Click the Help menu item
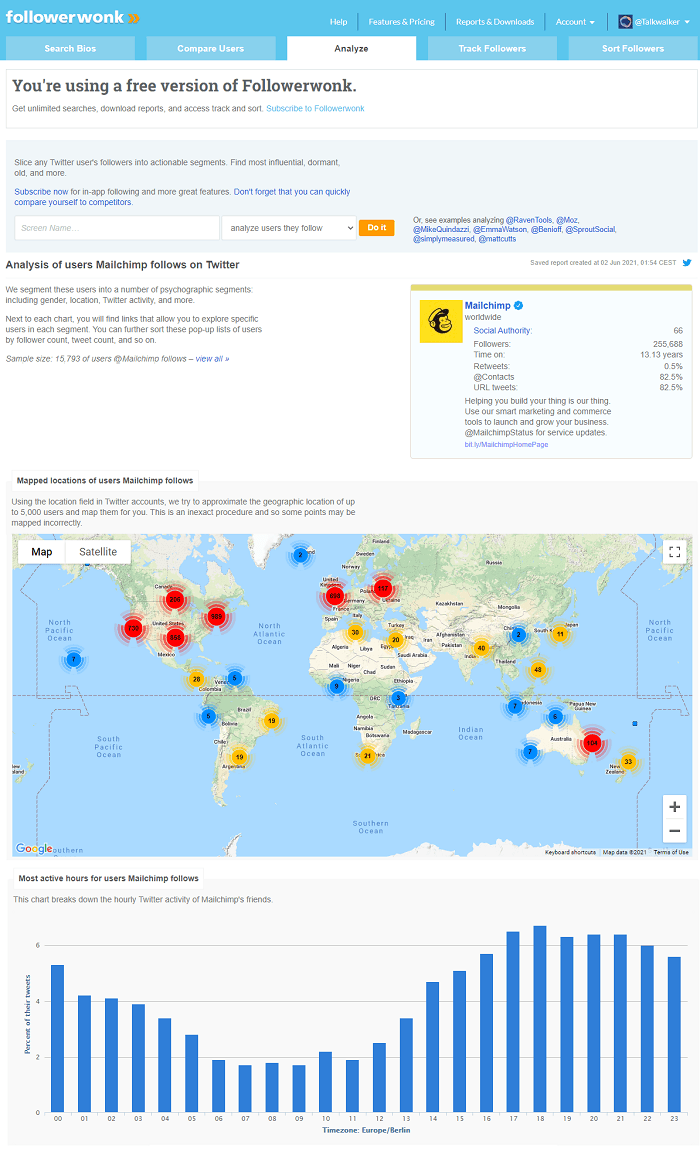Viewport: 700px width, 1149px height. pos(339,22)
